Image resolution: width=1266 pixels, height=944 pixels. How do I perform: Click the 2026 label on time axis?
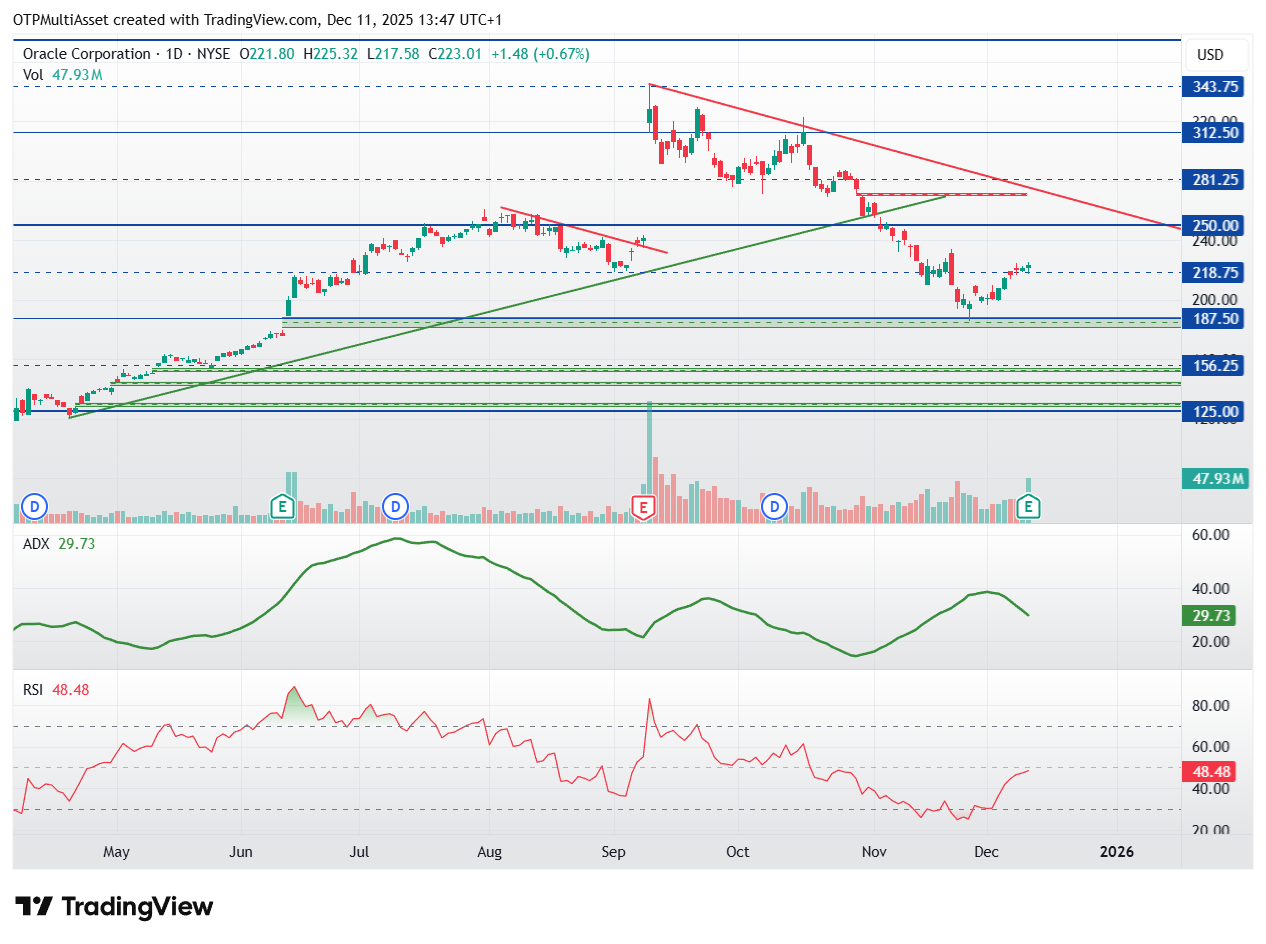pos(1116,852)
